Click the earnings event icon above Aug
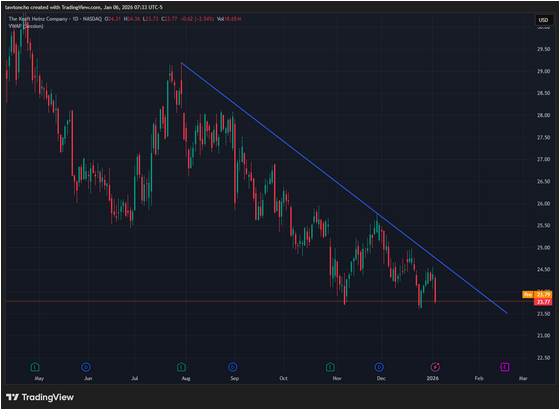 coord(181,367)
